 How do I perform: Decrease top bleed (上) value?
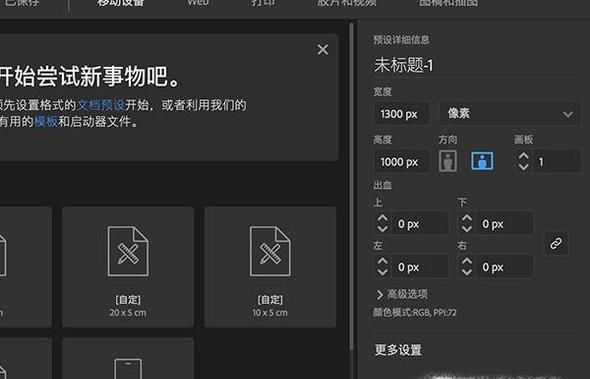coord(382,228)
